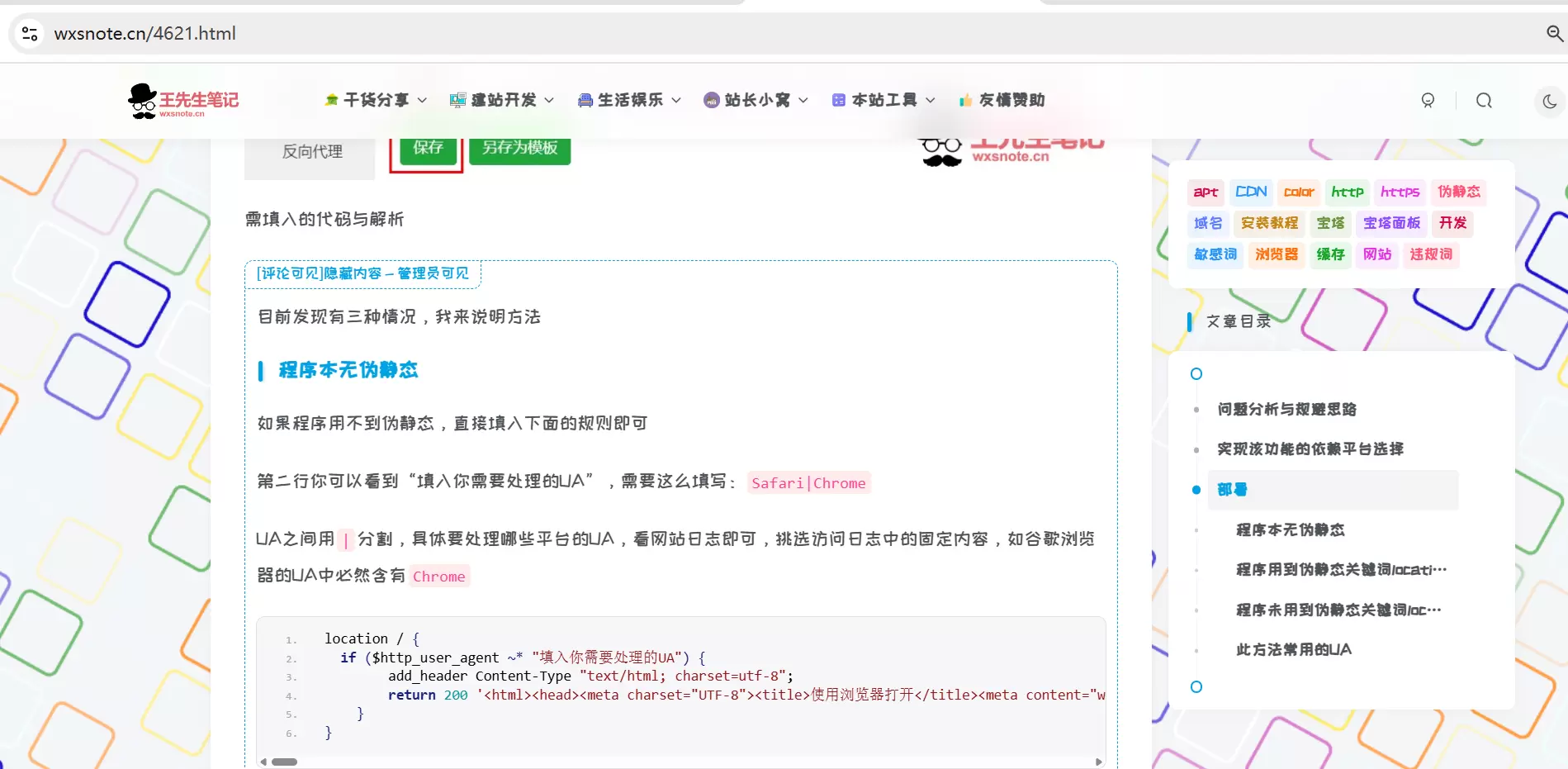Select 部署 in the article outline

pyautogui.click(x=1333, y=490)
